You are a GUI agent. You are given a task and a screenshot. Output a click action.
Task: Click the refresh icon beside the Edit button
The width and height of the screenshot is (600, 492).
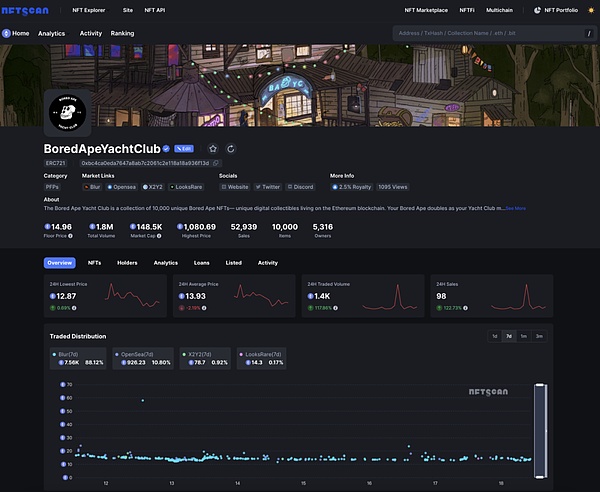point(231,148)
